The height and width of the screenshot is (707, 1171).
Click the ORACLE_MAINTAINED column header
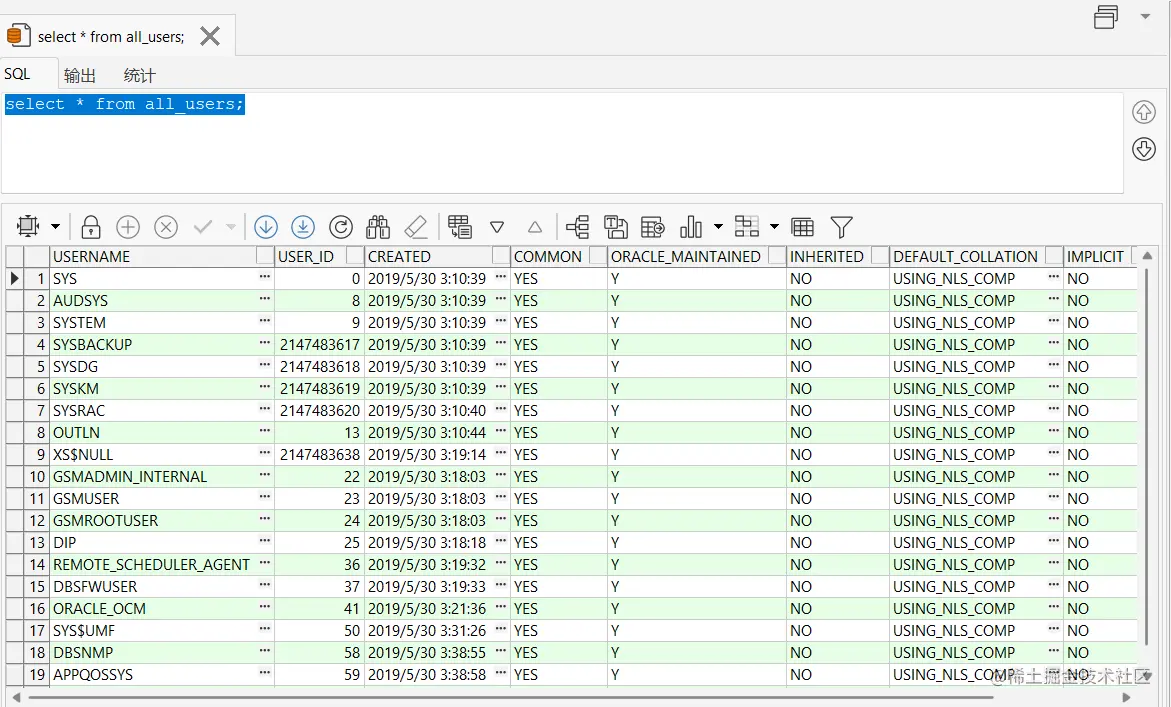click(689, 256)
